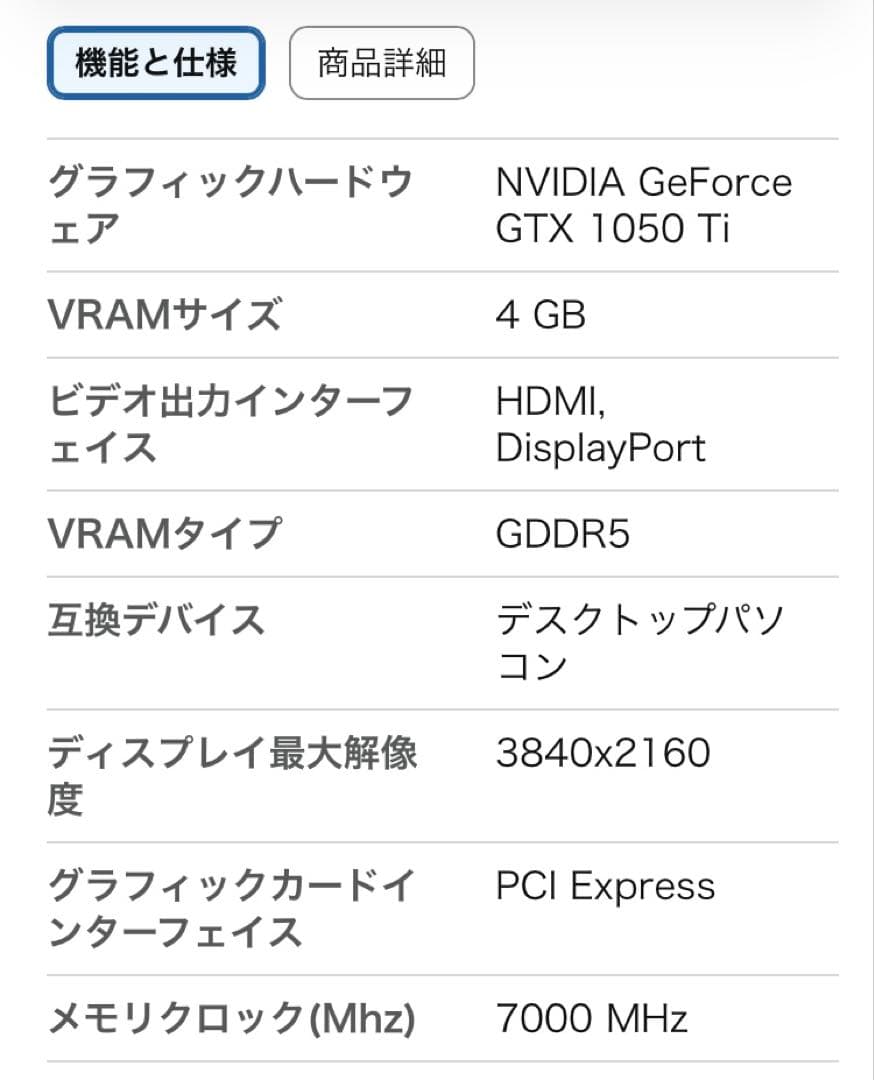874x1080 pixels.
Task: Click the highlighted 機能と仕様 button
Action: tap(155, 63)
